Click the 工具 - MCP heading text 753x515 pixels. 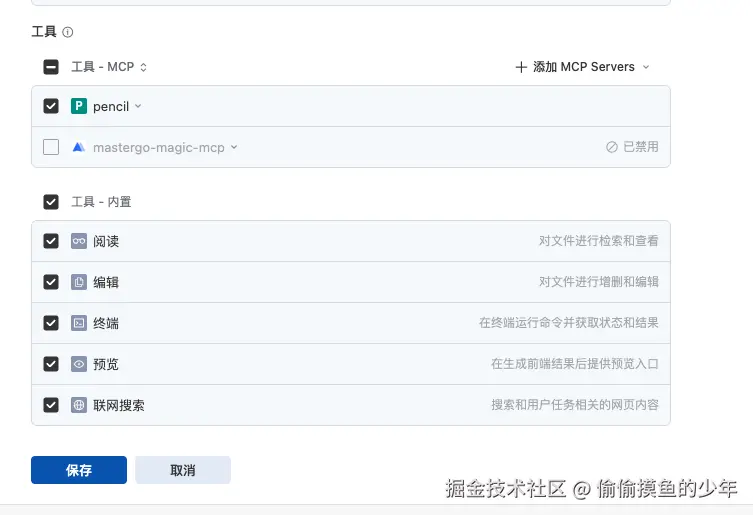(x=103, y=67)
